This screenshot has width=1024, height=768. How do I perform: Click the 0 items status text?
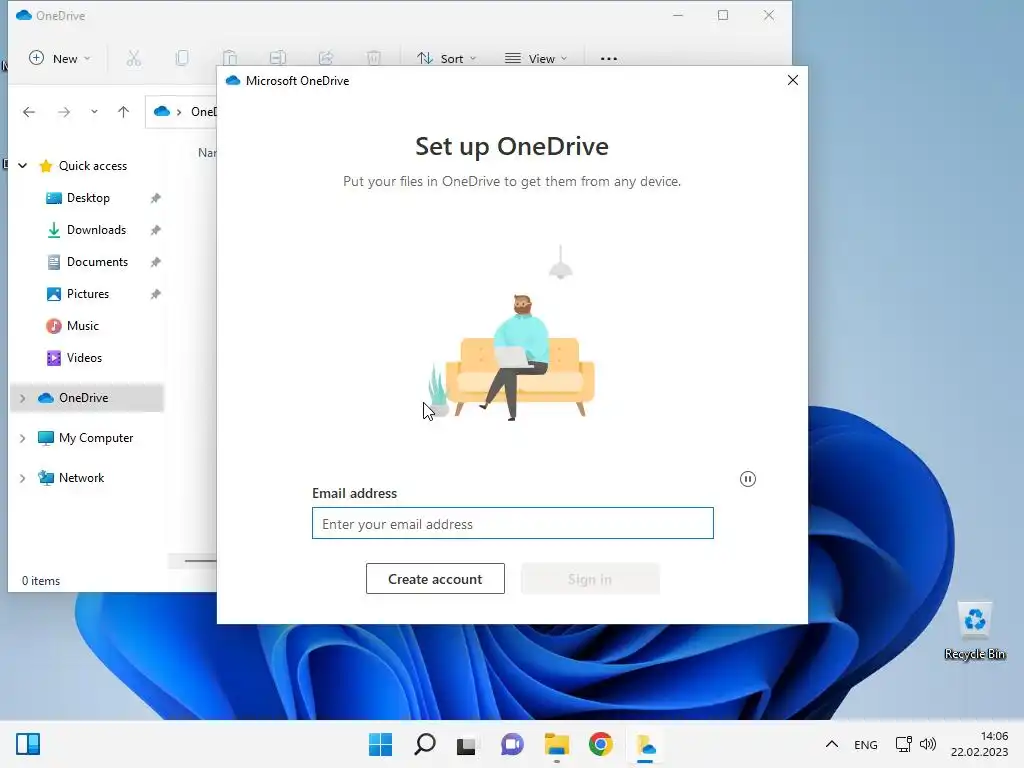(x=41, y=581)
